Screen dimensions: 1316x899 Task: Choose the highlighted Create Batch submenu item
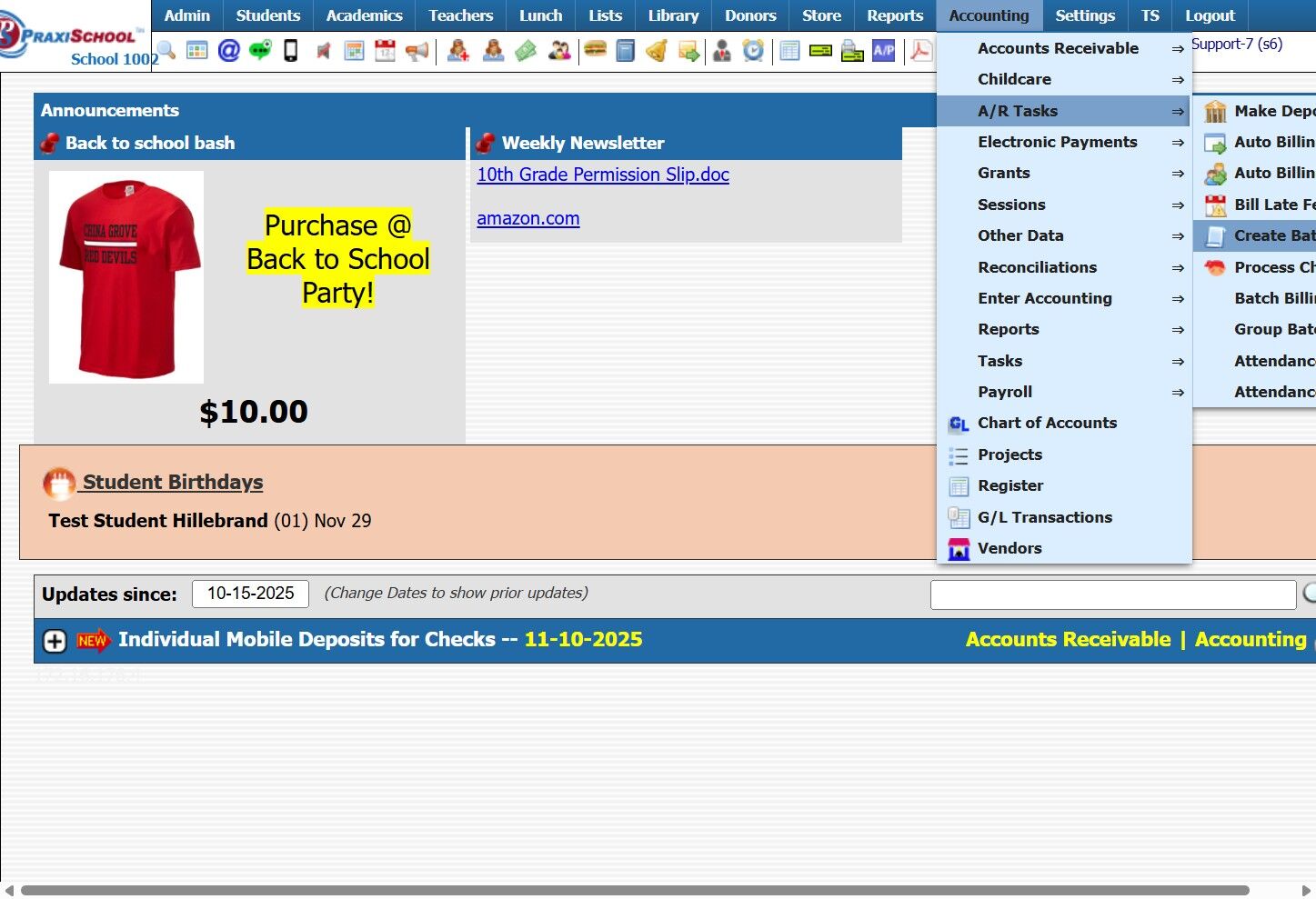click(1256, 235)
